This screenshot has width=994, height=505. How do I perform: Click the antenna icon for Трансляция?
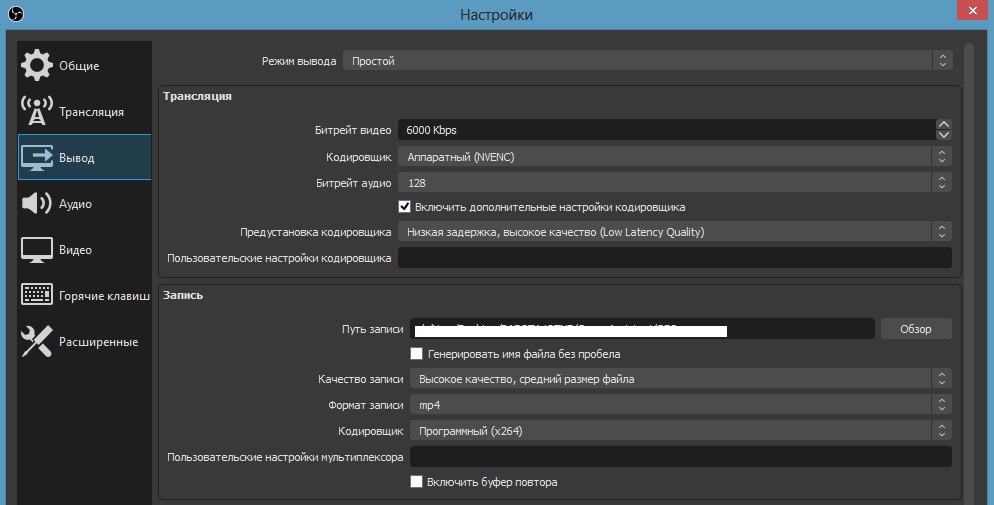click(37, 111)
